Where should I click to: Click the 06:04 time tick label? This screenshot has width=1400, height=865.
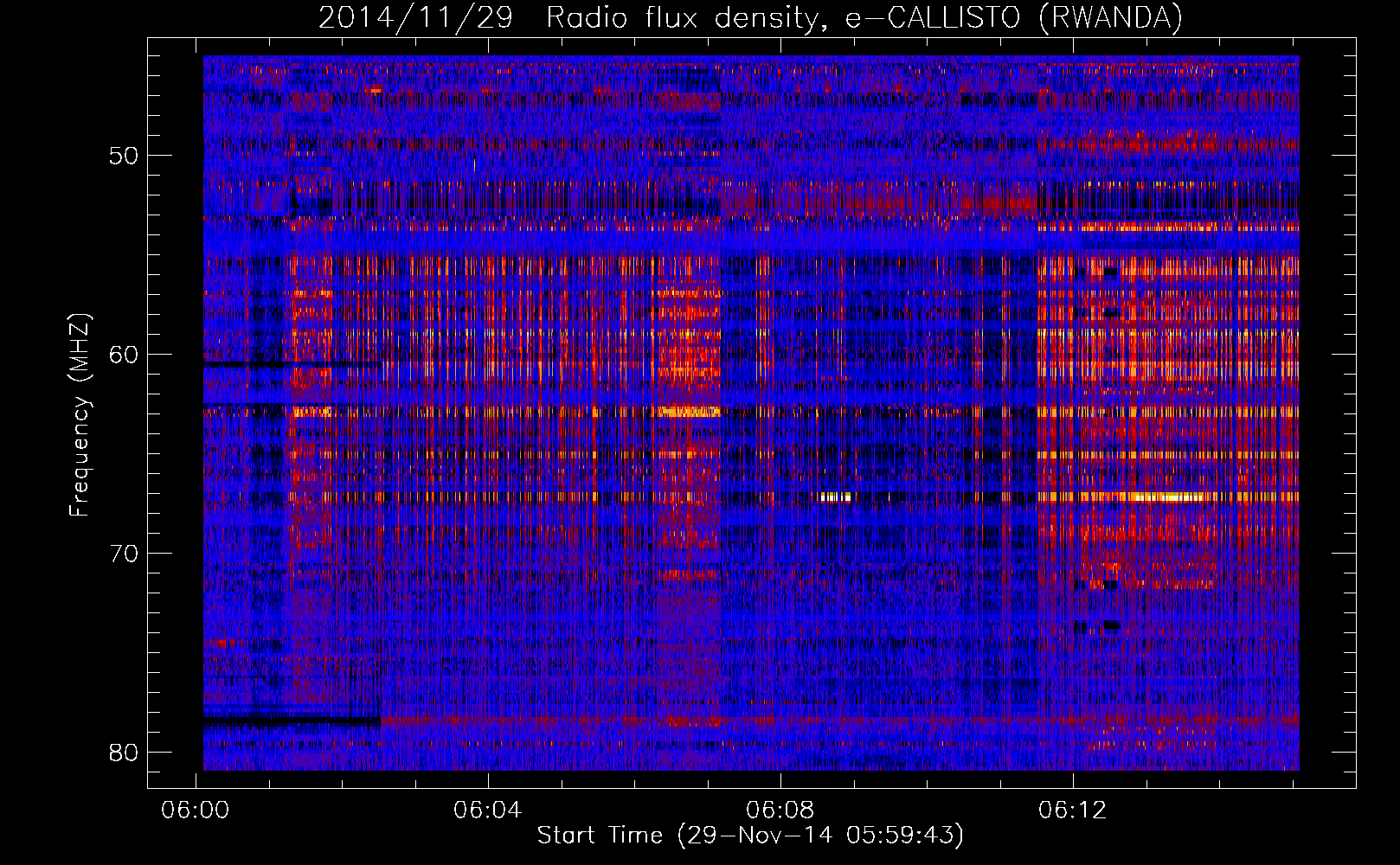pos(488,811)
